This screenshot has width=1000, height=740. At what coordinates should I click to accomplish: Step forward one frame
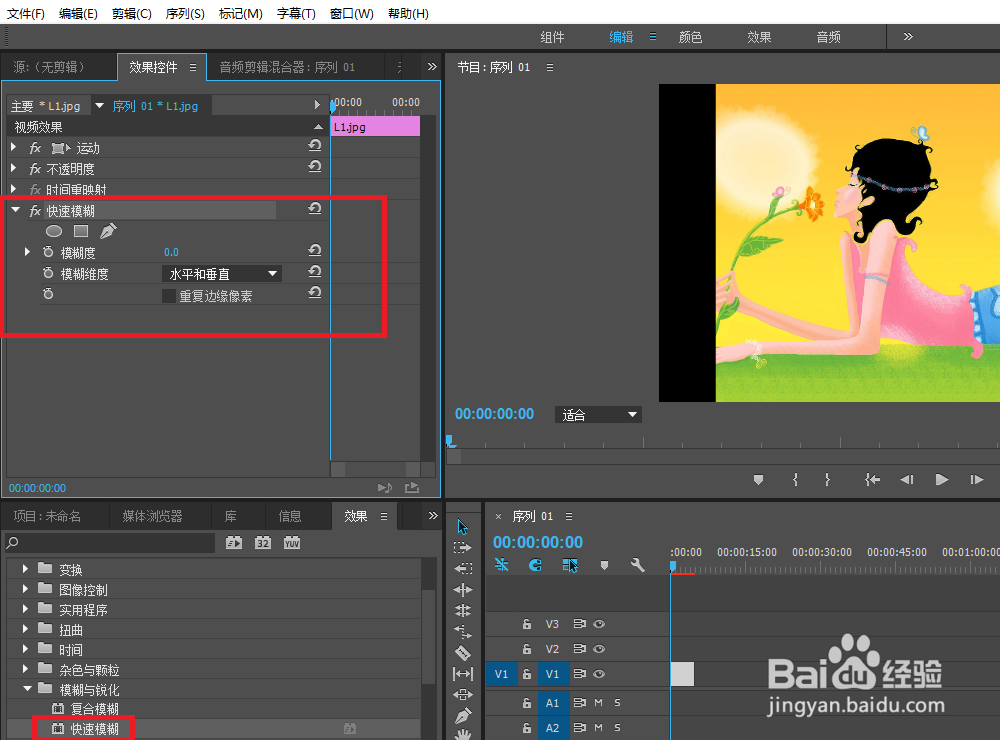[976, 480]
